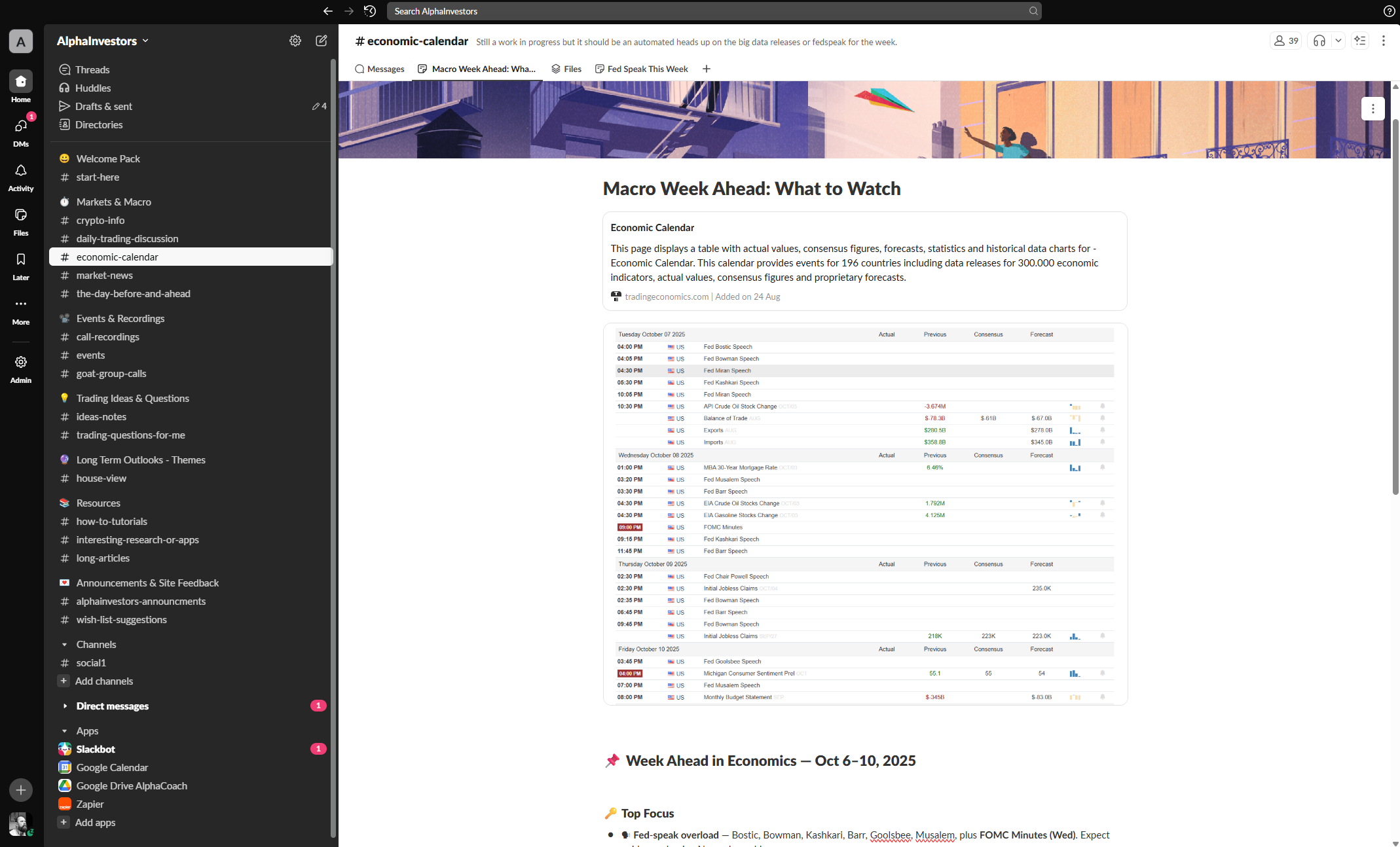The width and height of the screenshot is (1400, 847).
Task: Open the workspace preferences gear icon
Action: [x=295, y=41]
